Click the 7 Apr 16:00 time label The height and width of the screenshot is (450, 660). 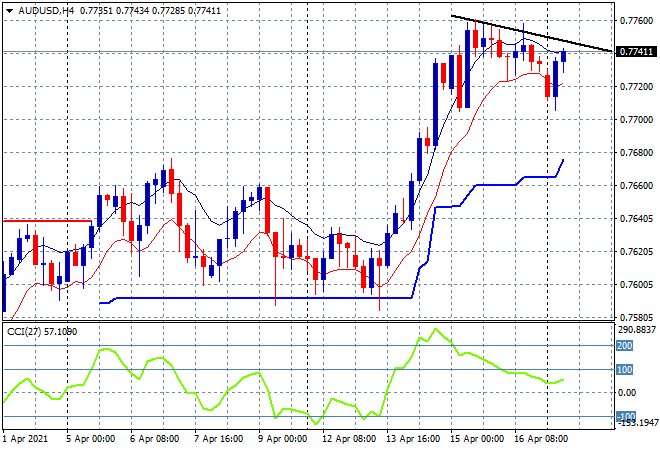coord(218,439)
